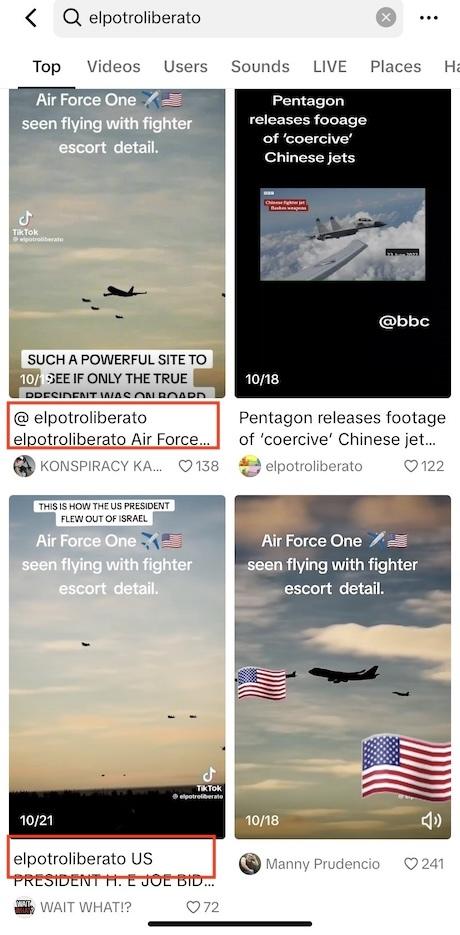Open the BBC Chinese jets video thumbnail
This screenshot has width=460, height=935.
(342, 243)
